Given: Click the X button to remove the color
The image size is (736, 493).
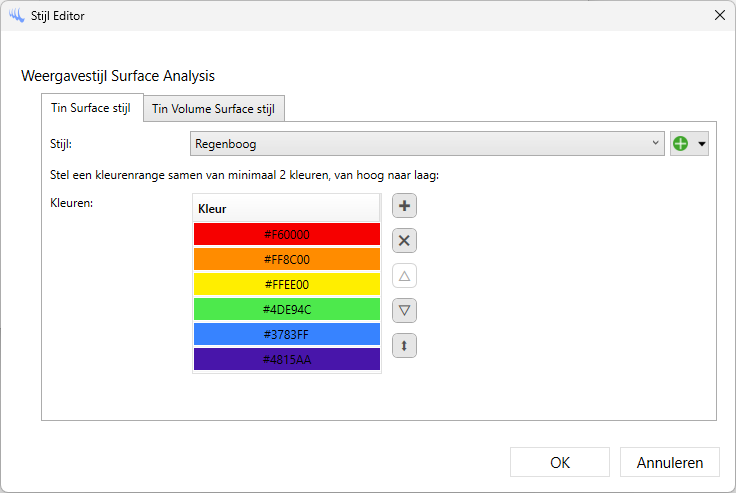Looking at the screenshot, I should [404, 241].
